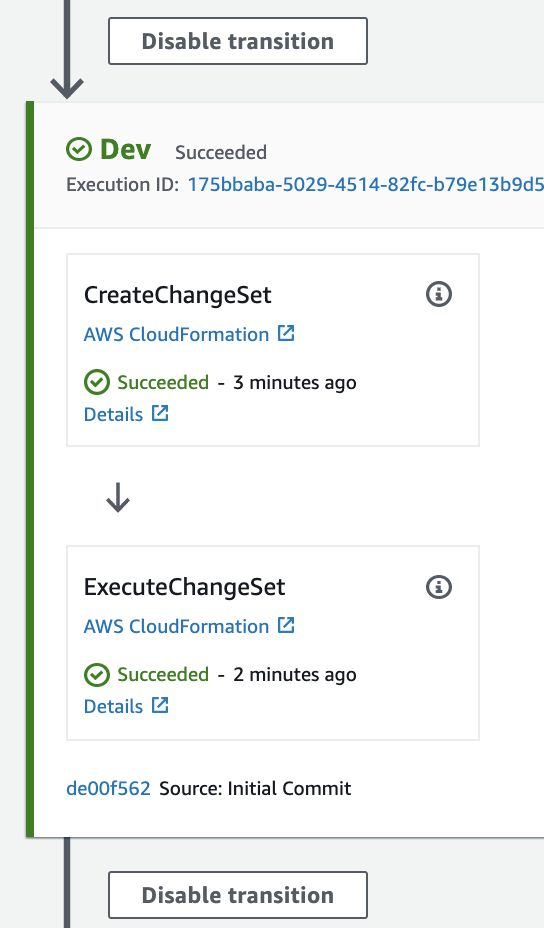Click ExecuteChangeSet's green Succeeded check icon
Screen dimensions: 544x928
[x=96, y=675]
